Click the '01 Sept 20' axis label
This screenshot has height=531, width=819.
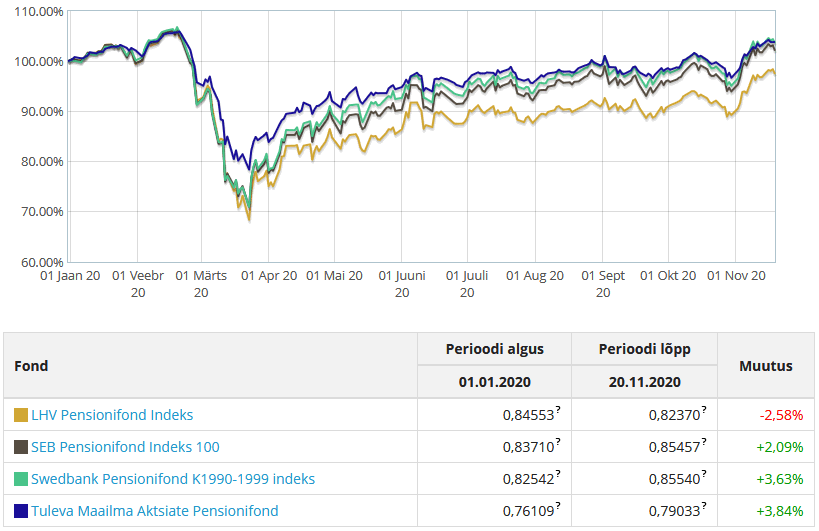[x=603, y=284]
